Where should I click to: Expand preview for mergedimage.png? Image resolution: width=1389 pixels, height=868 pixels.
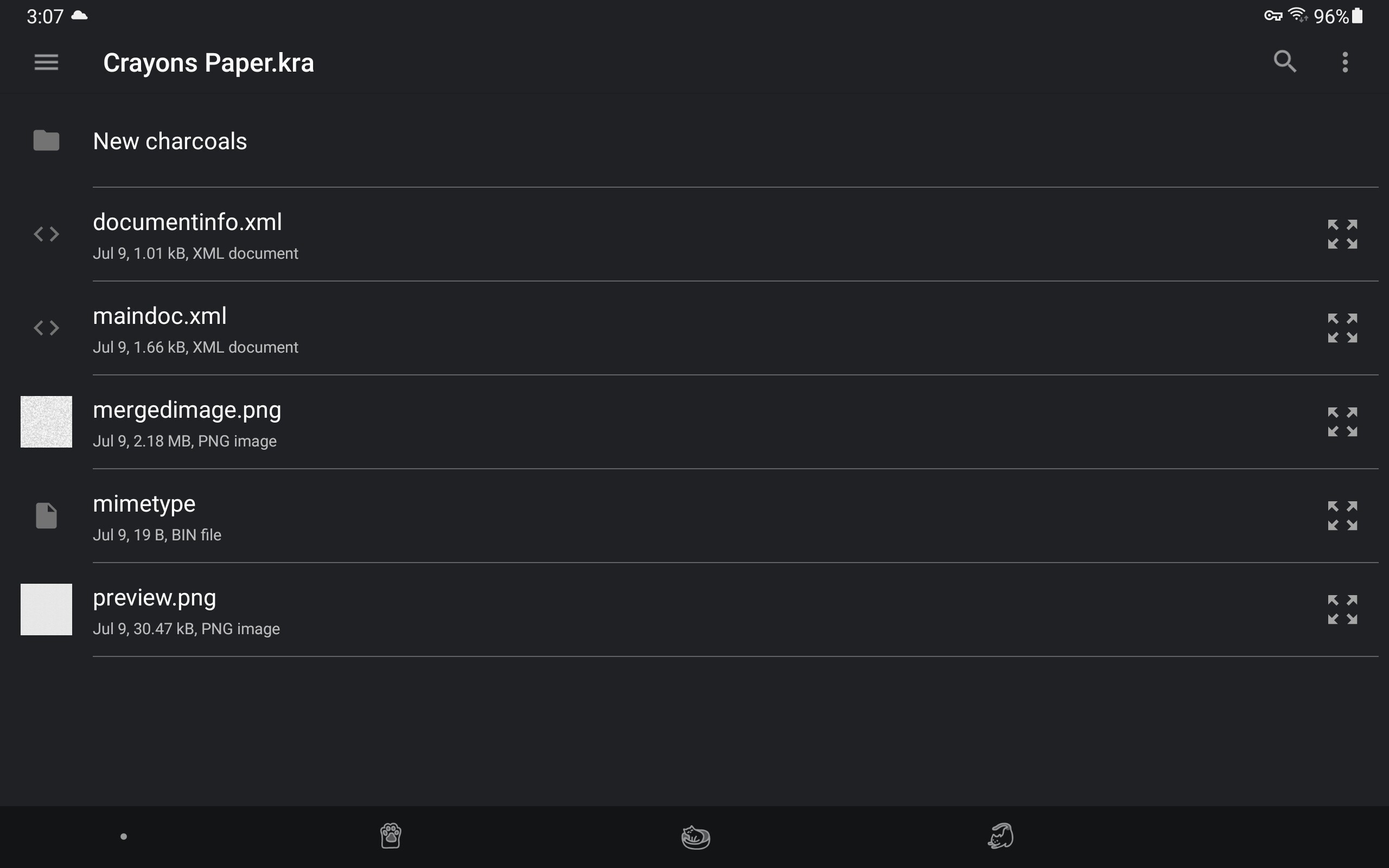(1342, 422)
